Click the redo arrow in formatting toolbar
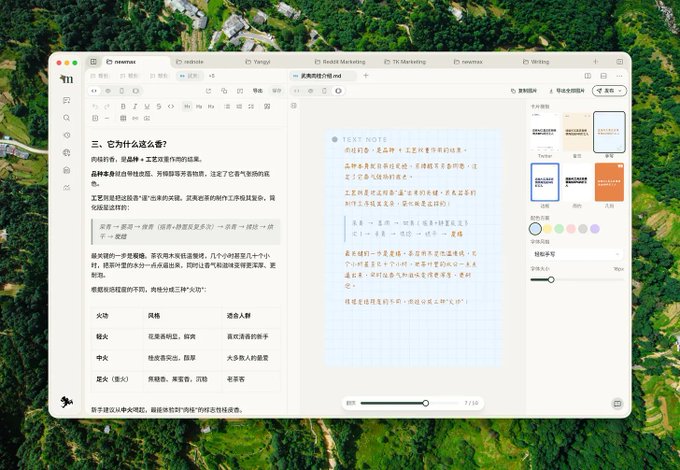 click(x=107, y=106)
